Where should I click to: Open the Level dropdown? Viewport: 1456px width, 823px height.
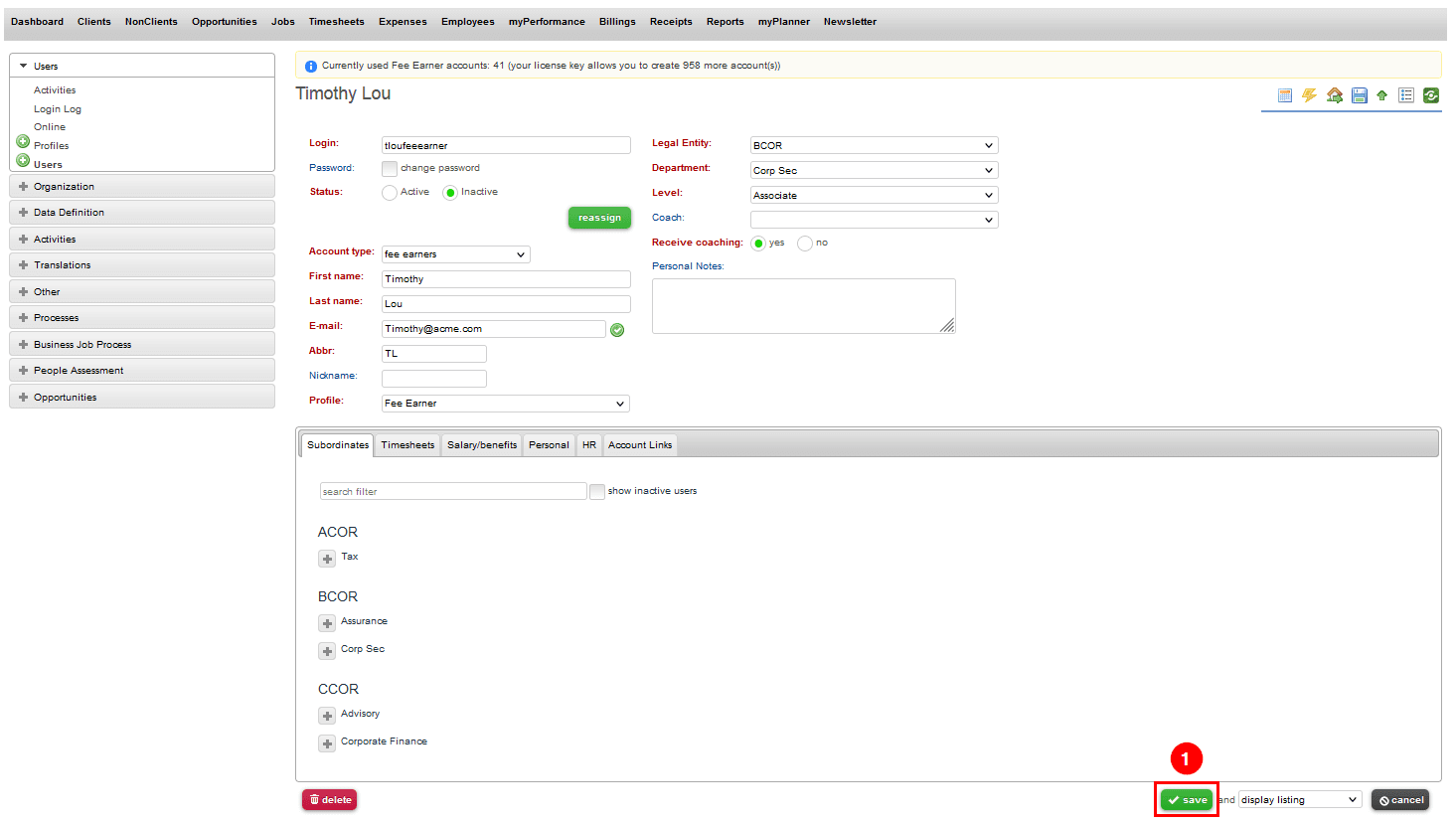pos(875,195)
